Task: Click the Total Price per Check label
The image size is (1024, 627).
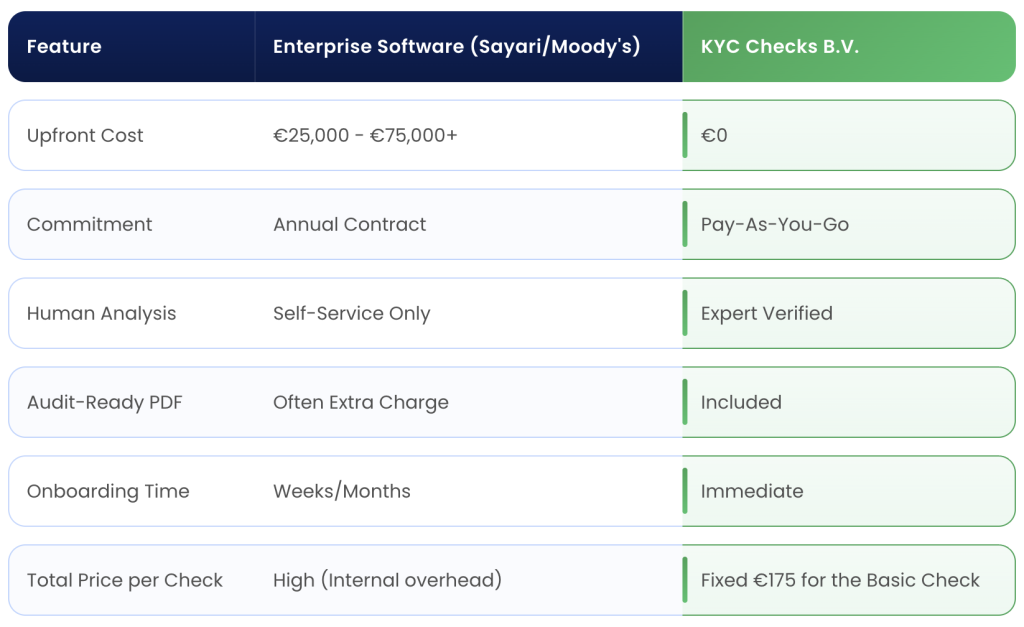Action: click(124, 581)
